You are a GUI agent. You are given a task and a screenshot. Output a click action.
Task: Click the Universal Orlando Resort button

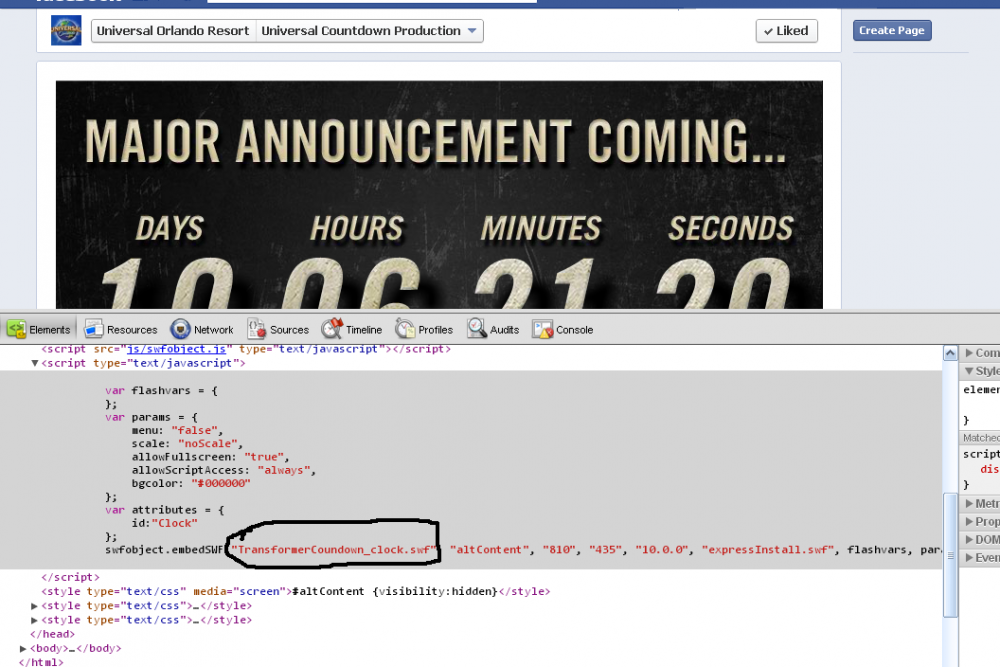[173, 31]
